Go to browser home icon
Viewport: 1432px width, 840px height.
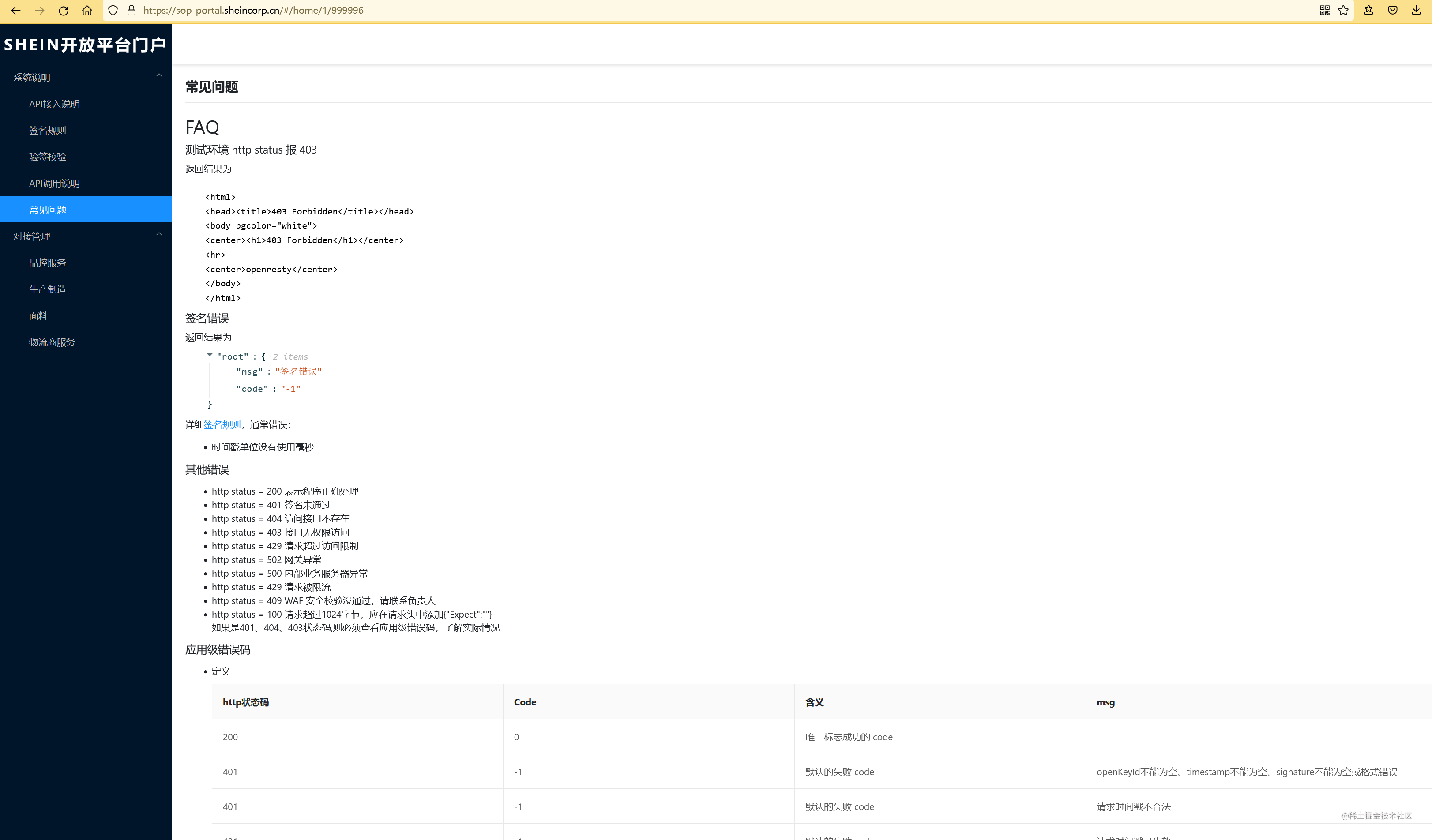point(87,10)
